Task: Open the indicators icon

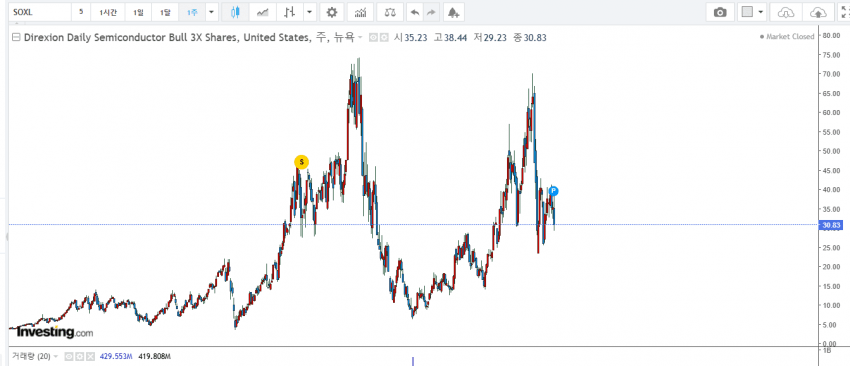Action: (x=360, y=12)
